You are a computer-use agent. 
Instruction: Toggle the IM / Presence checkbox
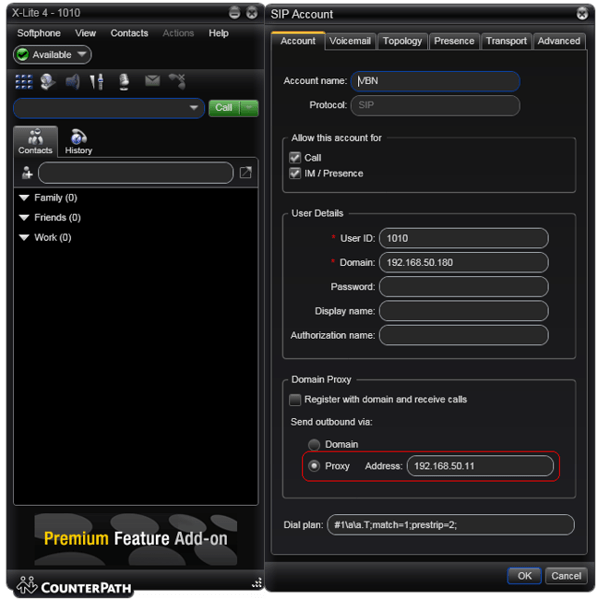tap(295, 173)
